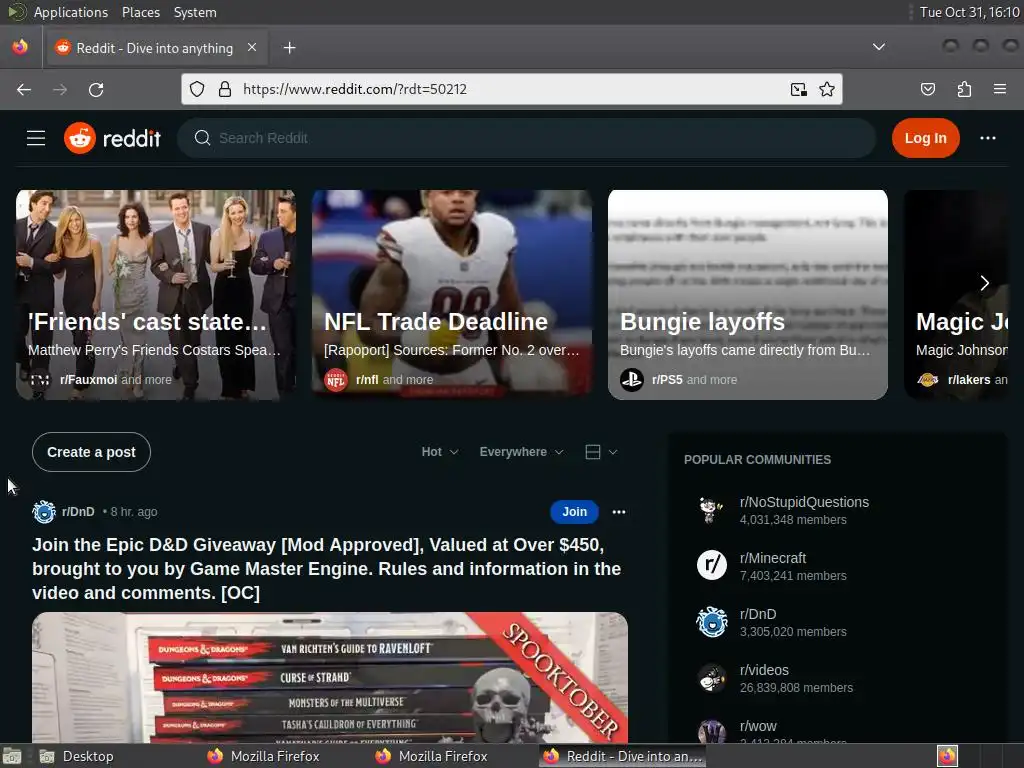Image resolution: width=1024 pixels, height=768 pixels.
Task: Click the Reddit logo
Action: pos(112,138)
